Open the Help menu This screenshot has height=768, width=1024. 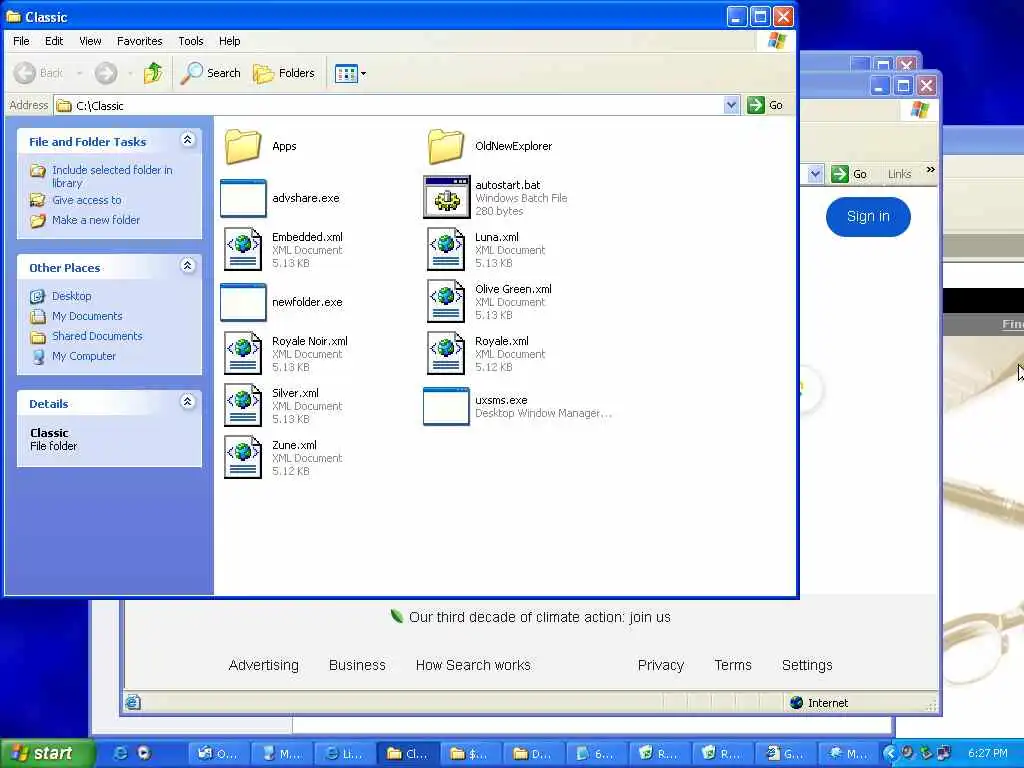click(229, 40)
